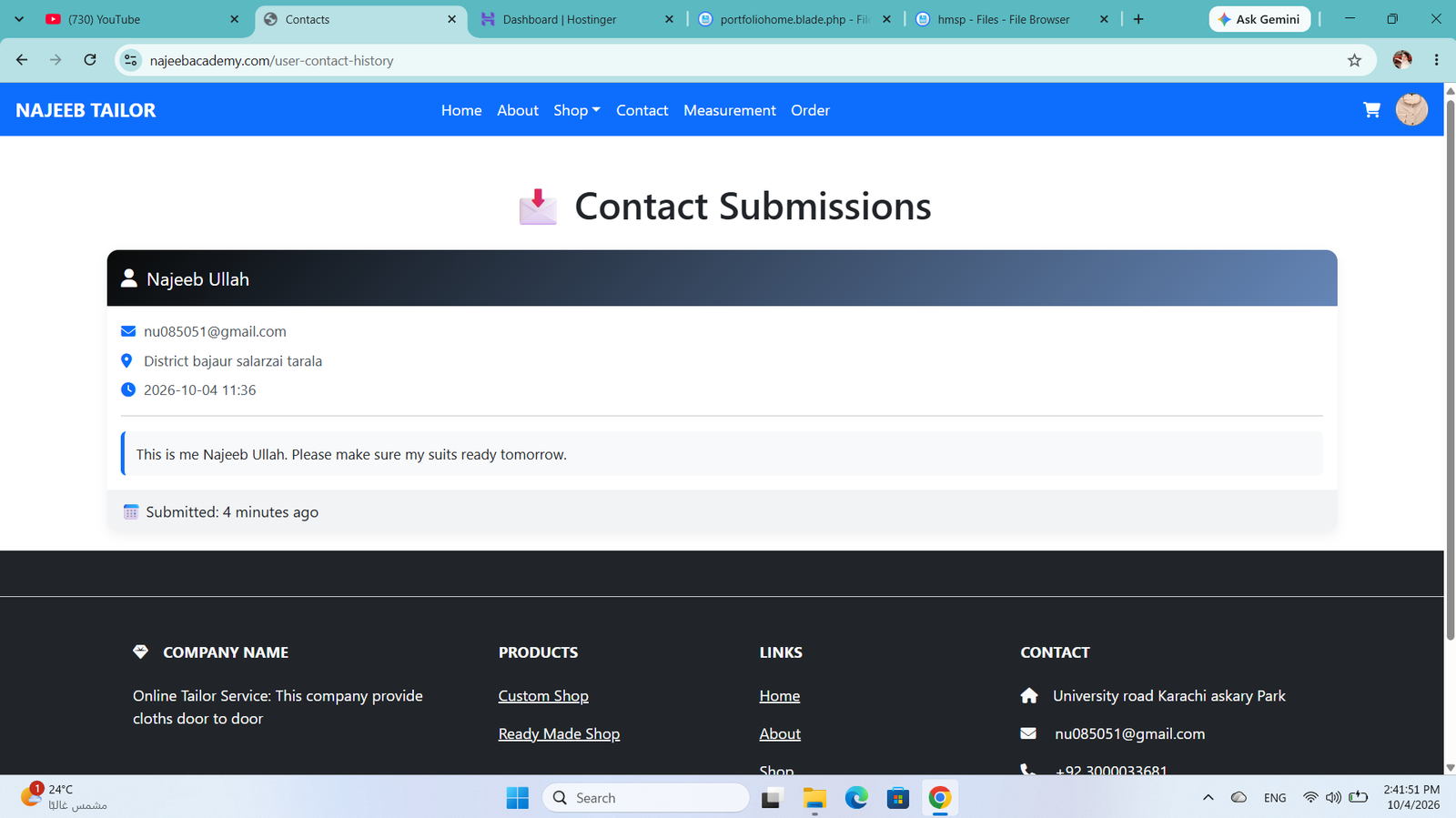This screenshot has height=818, width=1456.
Task: Switch to the hmsp Files tab
Action: [1013, 19]
